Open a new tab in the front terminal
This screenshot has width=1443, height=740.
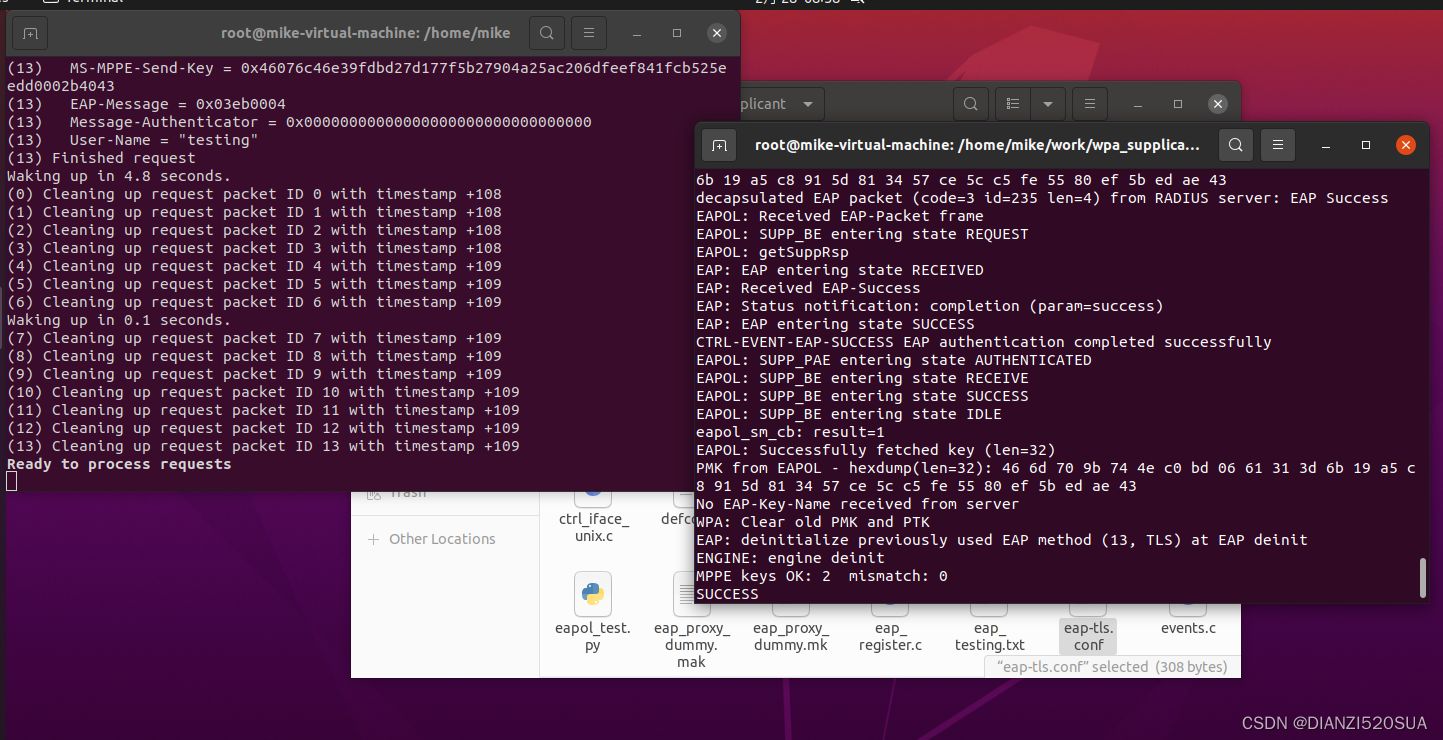pos(719,145)
